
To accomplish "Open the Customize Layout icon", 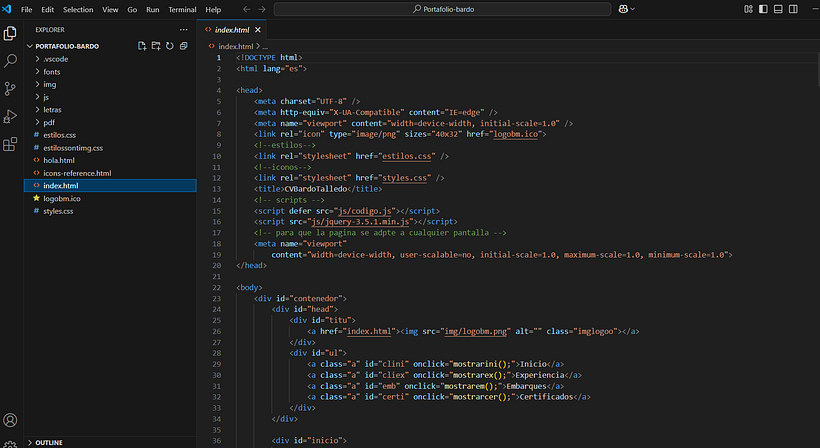I will point(748,9).
